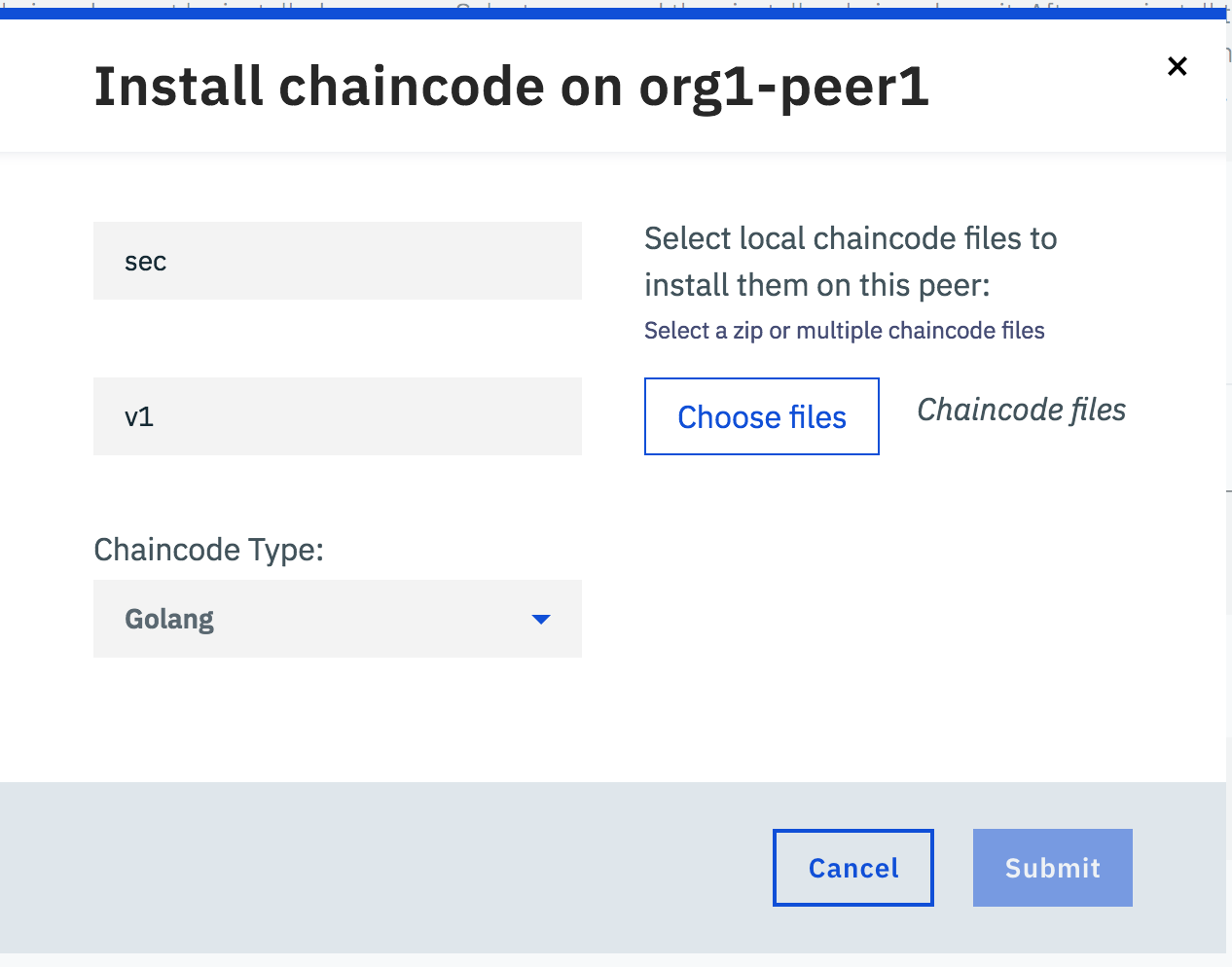Open the Chaincode Type Golang dropdown
The image size is (1232, 967).
337,619
